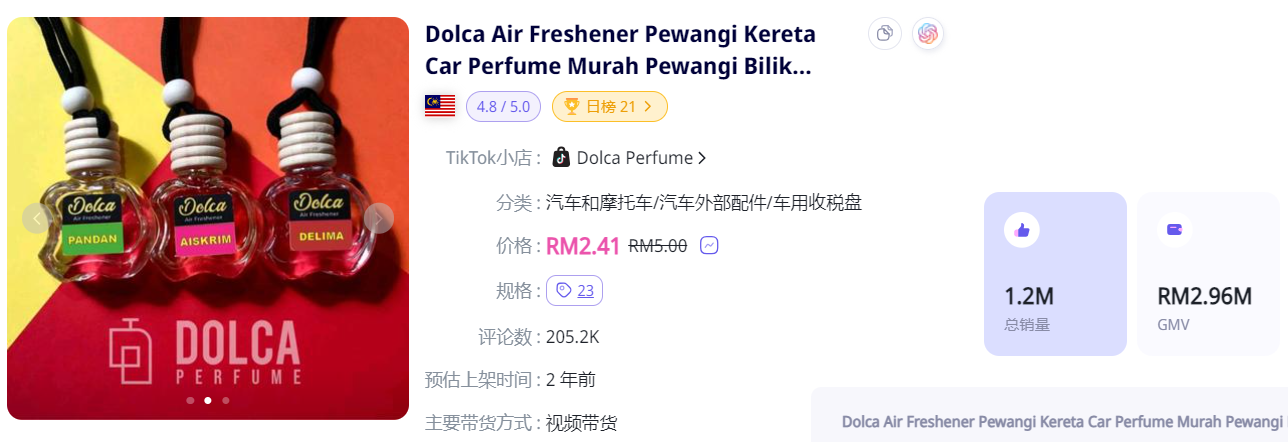
Task: Expand the 日榜 21 ranking badge
Action: [609, 106]
